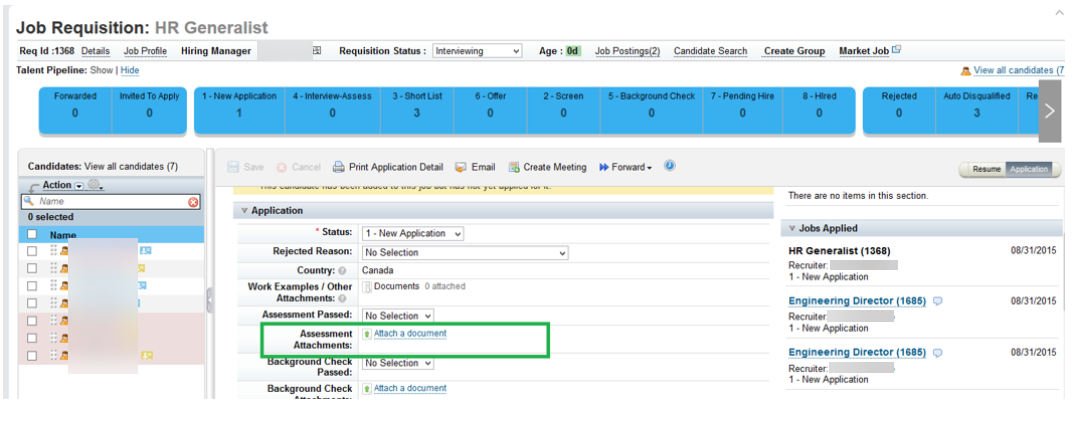The width and height of the screenshot is (1087, 437).
Task: Click help icon beside Work Examples Attachments
Action: (342, 298)
